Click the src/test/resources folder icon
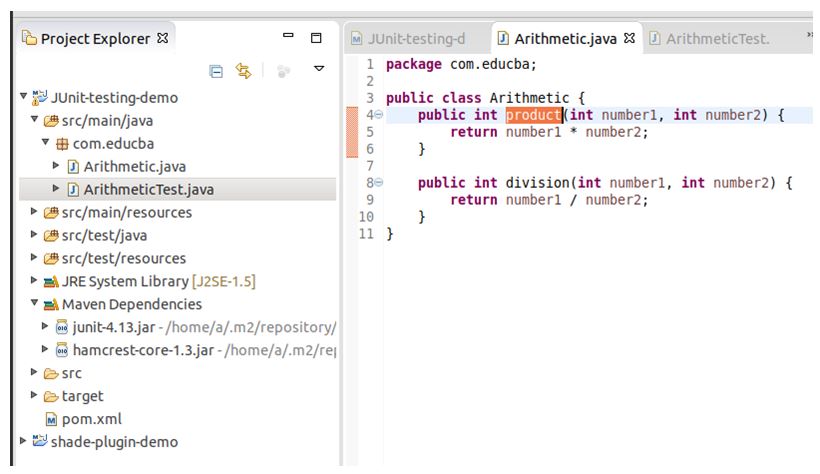 coord(51,258)
